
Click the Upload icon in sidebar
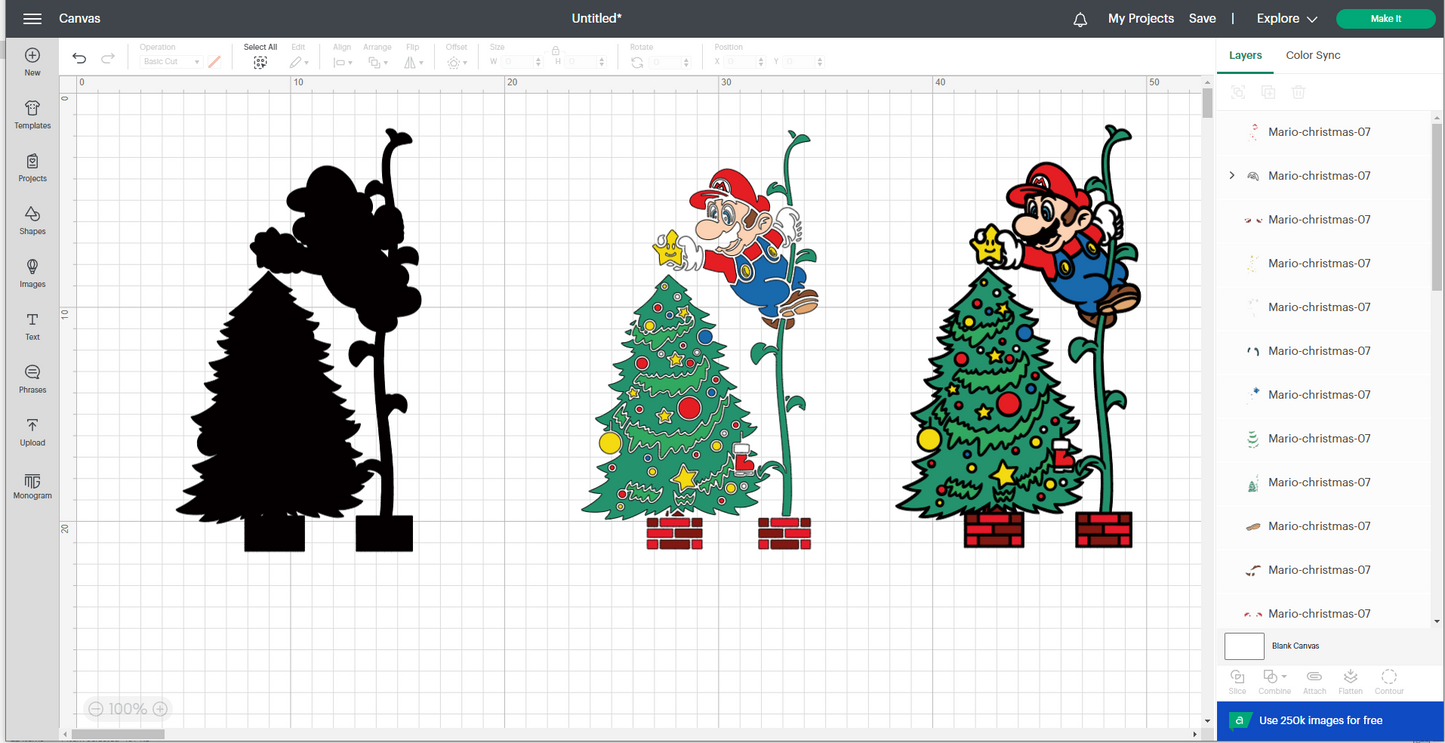[32, 431]
